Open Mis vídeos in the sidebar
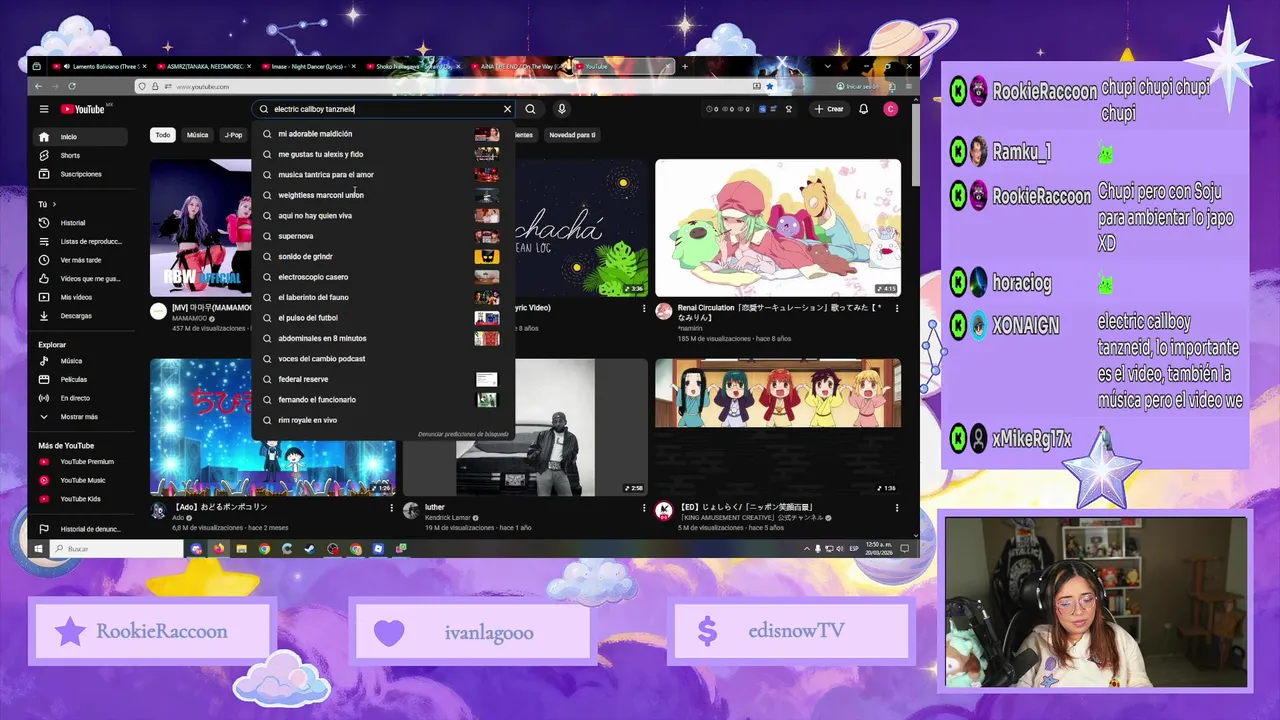1280x720 pixels. [80, 297]
